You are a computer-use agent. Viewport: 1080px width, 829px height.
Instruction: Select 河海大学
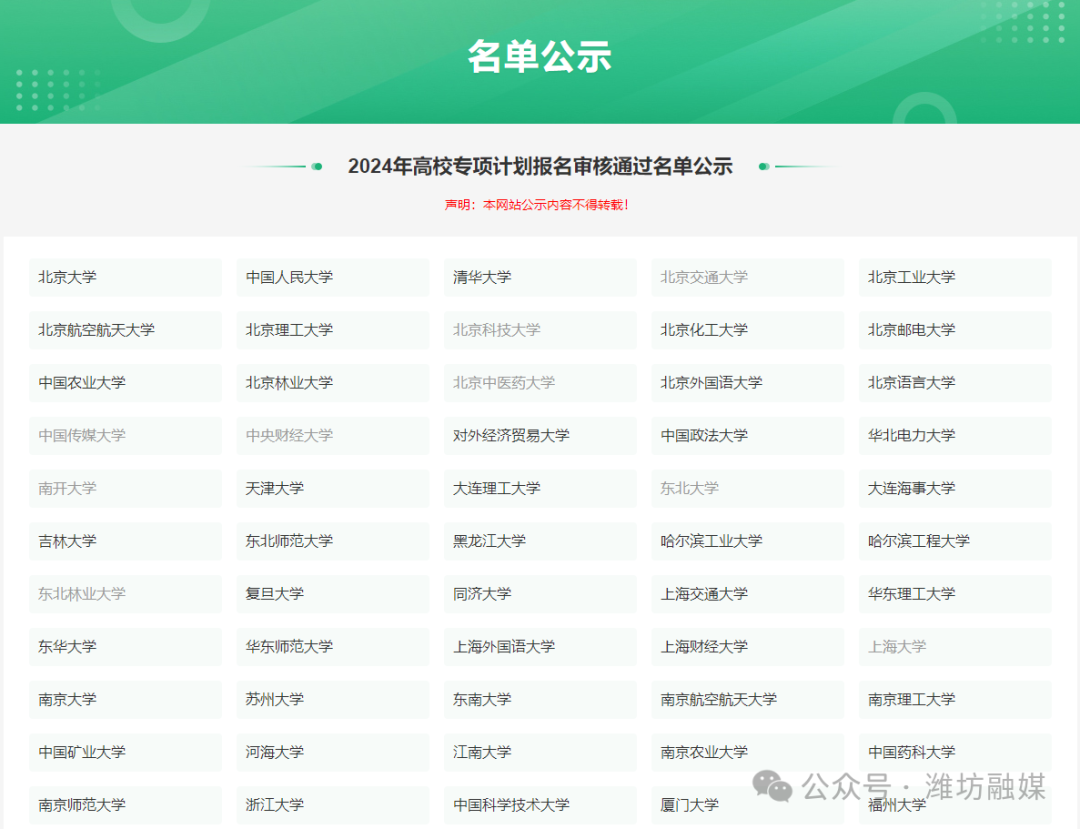tap(333, 753)
